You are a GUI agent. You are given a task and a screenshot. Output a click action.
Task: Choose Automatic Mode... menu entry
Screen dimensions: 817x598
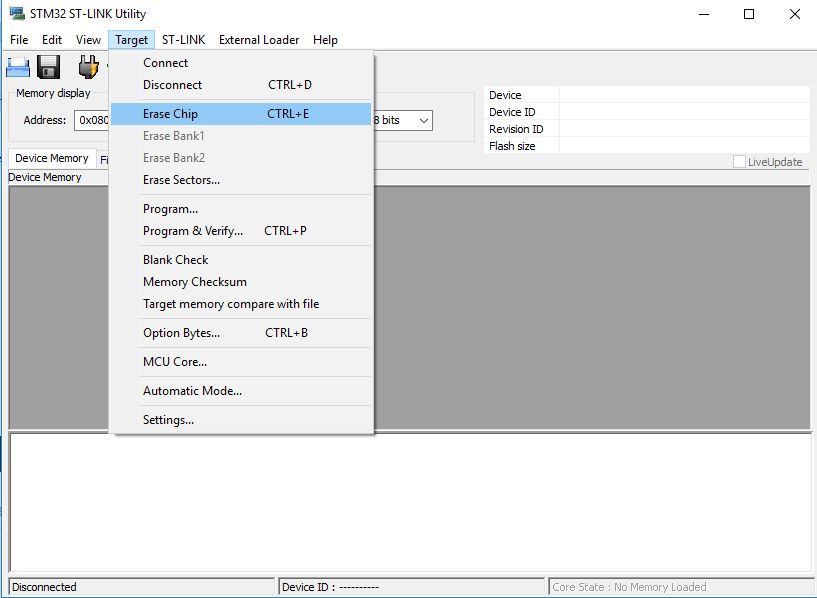click(x=241, y=391)
